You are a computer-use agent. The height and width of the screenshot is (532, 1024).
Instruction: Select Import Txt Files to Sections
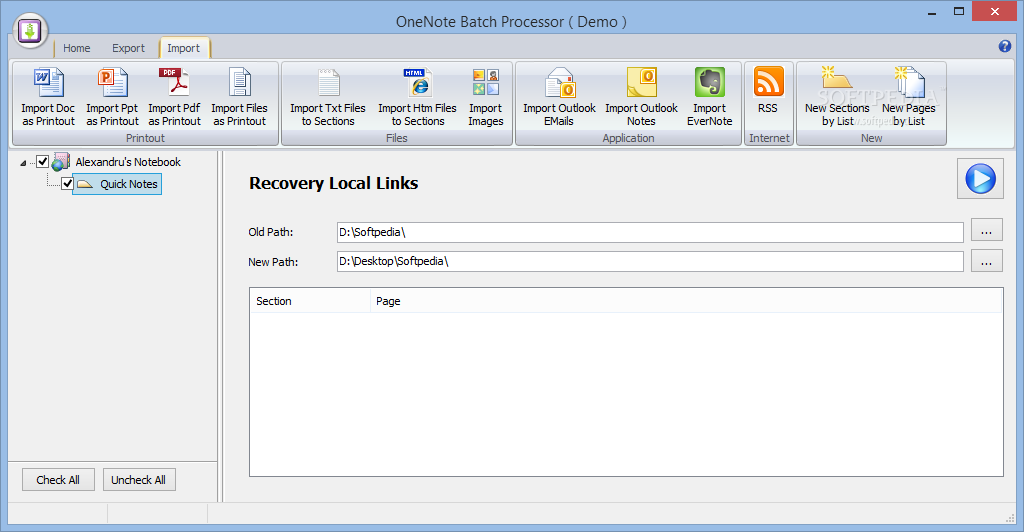328,97
